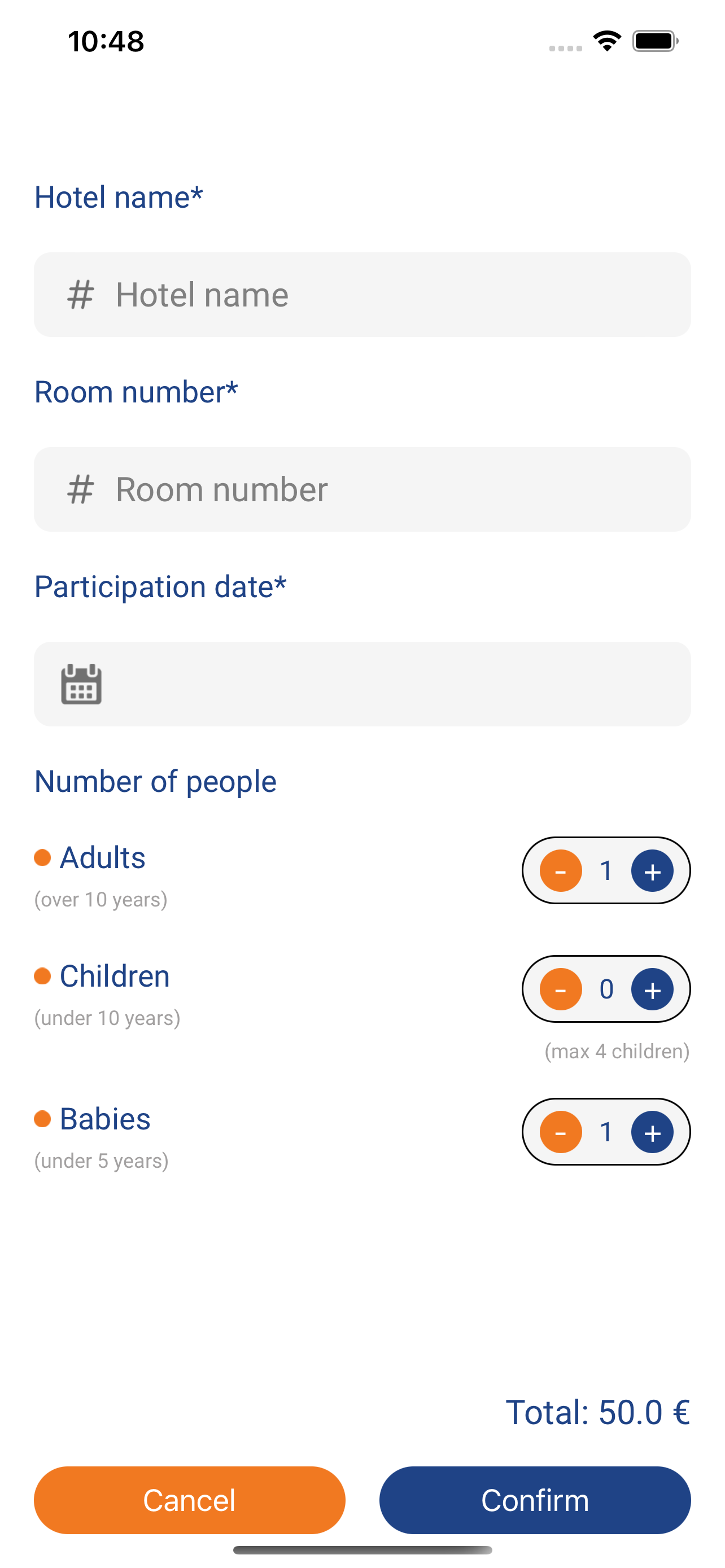Tap the hash icon in Hotel name field
The image size is (725, 1568).
(x=80, y=295)
